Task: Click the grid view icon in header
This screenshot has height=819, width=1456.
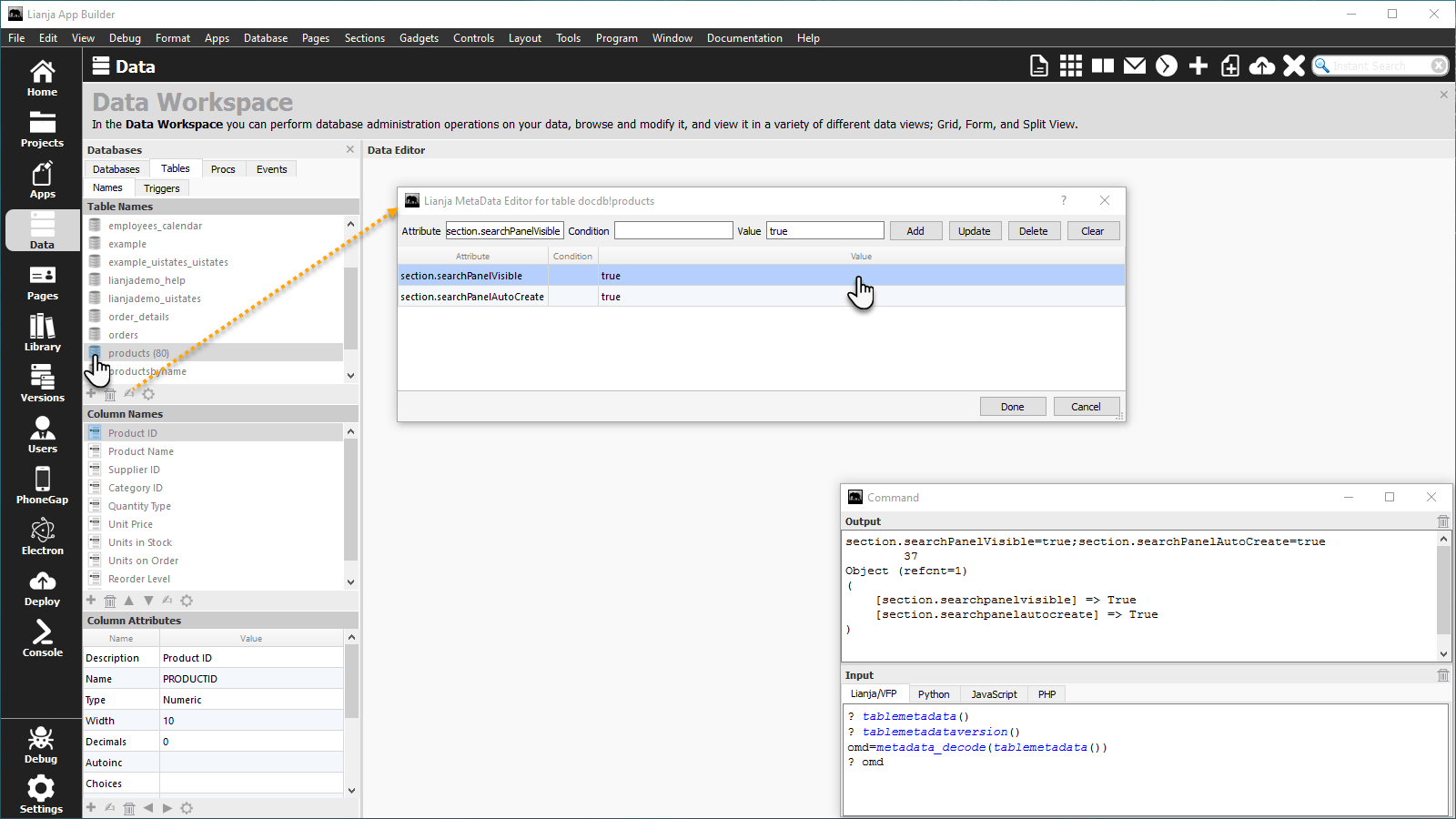Action: [x=1071, y=66]
